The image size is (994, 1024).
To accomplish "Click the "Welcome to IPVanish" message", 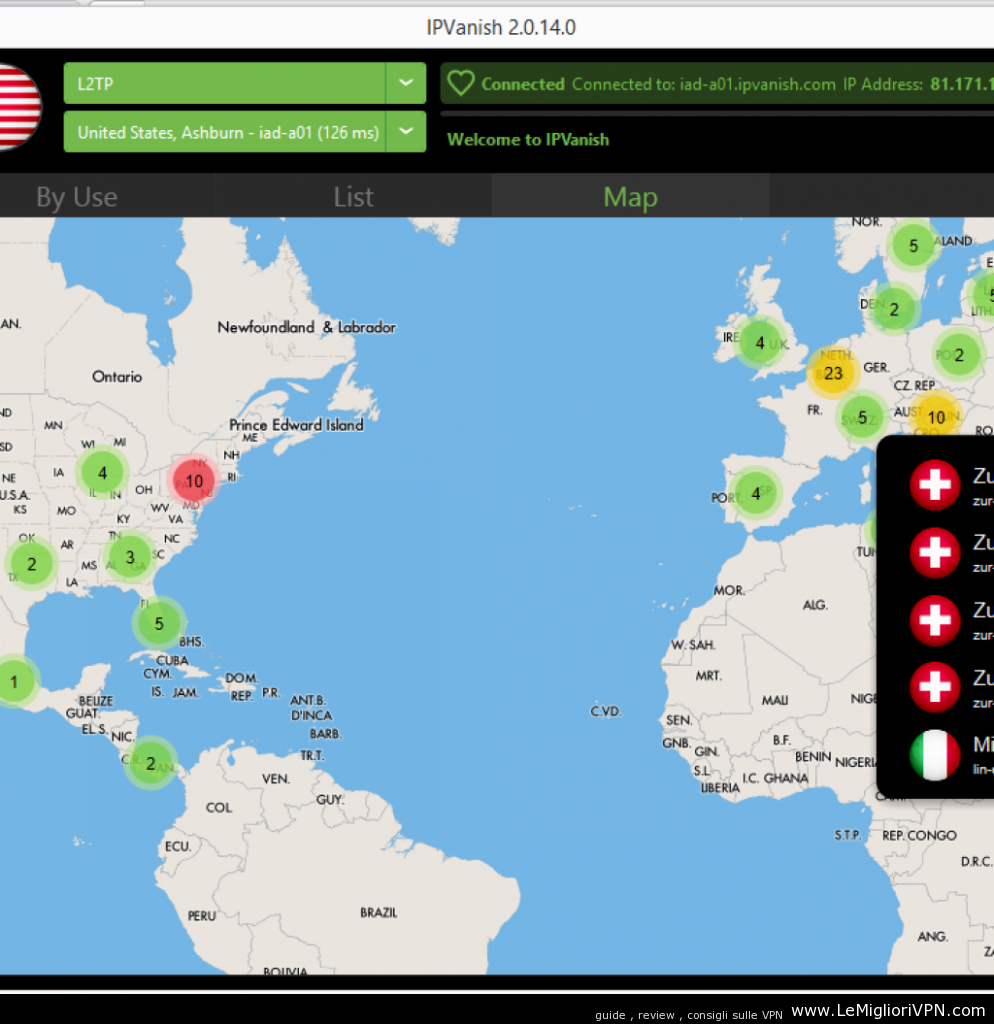I will tap(528, 140).
